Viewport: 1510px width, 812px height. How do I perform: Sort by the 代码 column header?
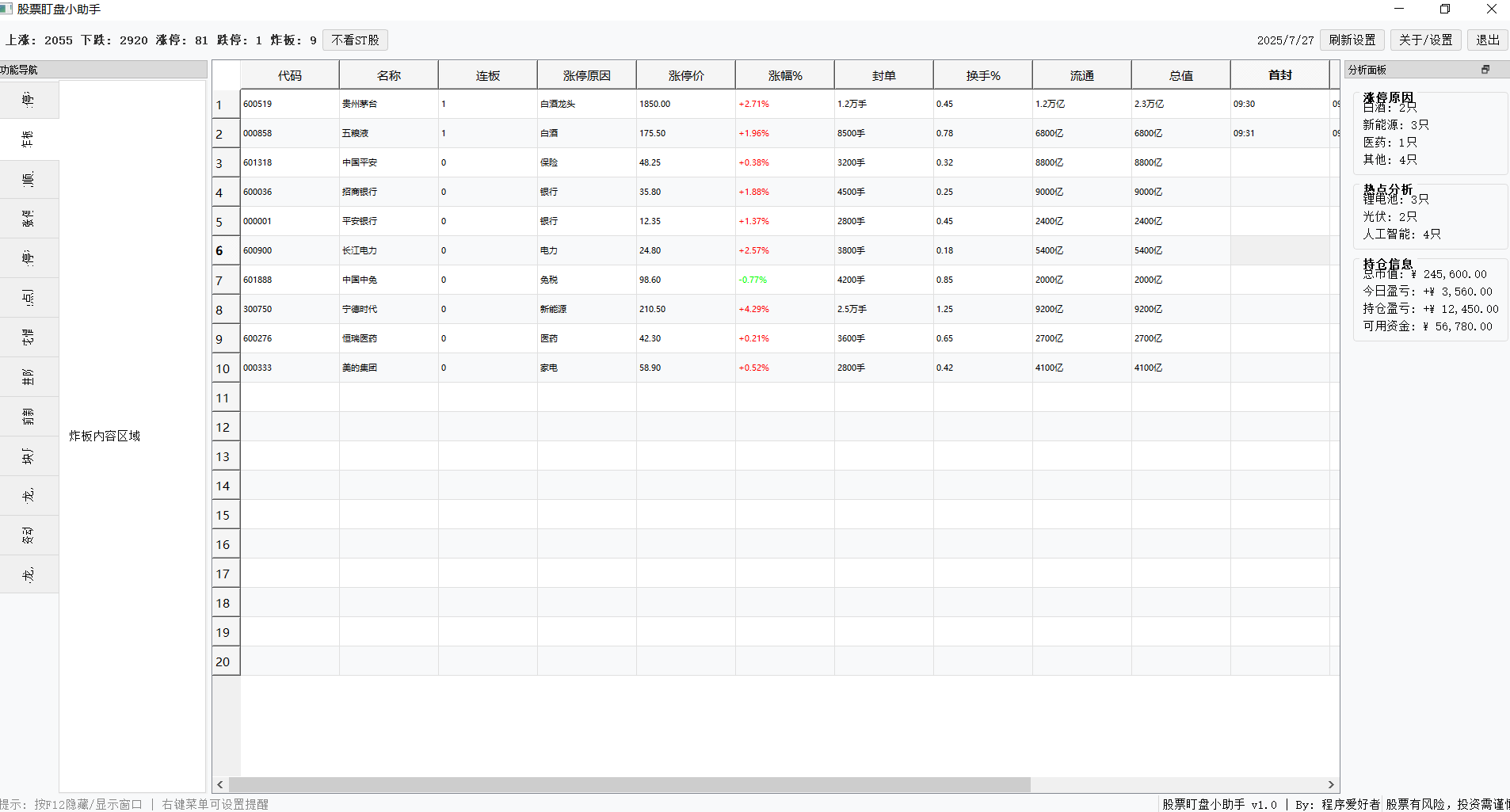pos(290,75)
